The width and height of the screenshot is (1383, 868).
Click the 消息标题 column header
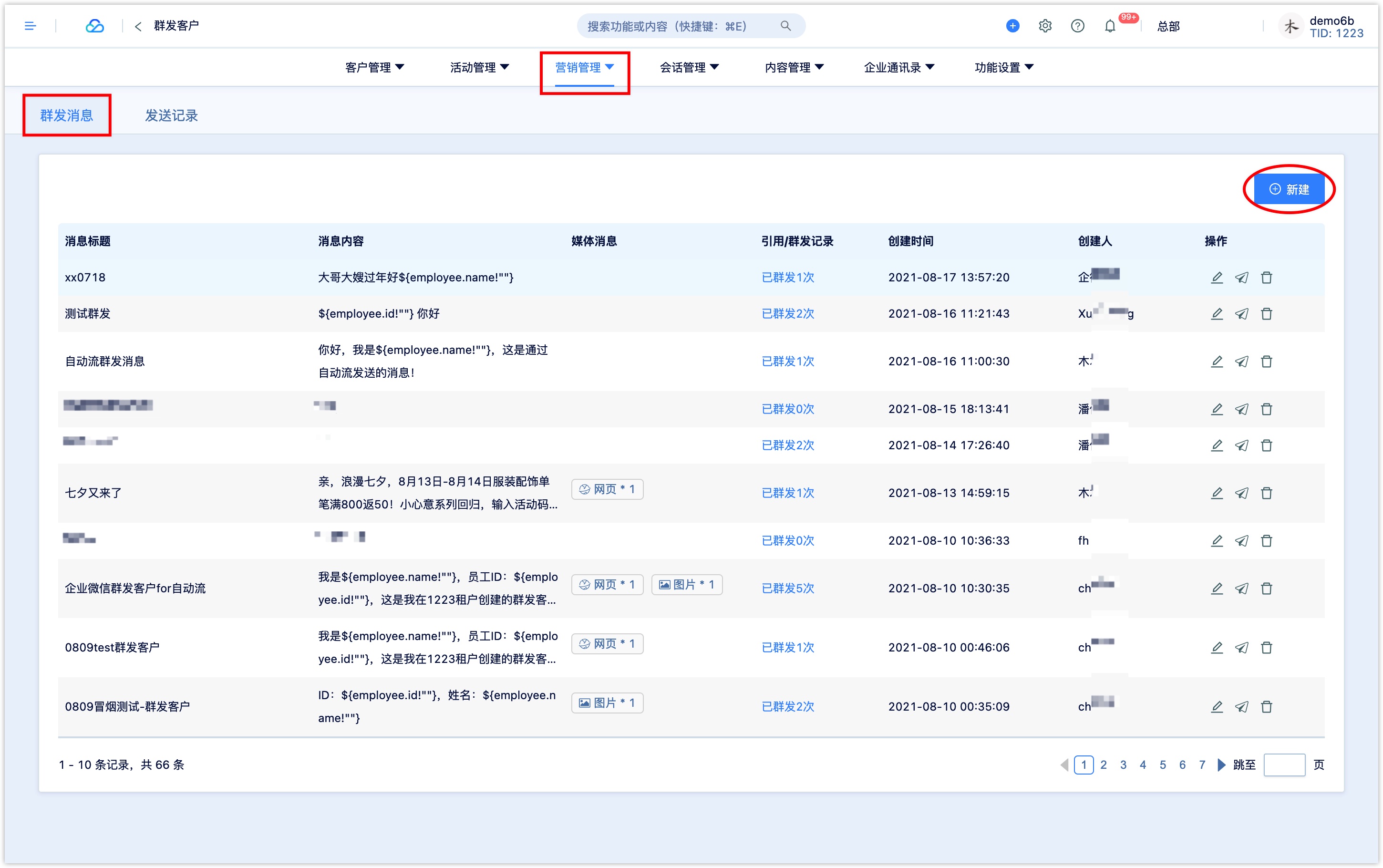(x=88, y=241)
